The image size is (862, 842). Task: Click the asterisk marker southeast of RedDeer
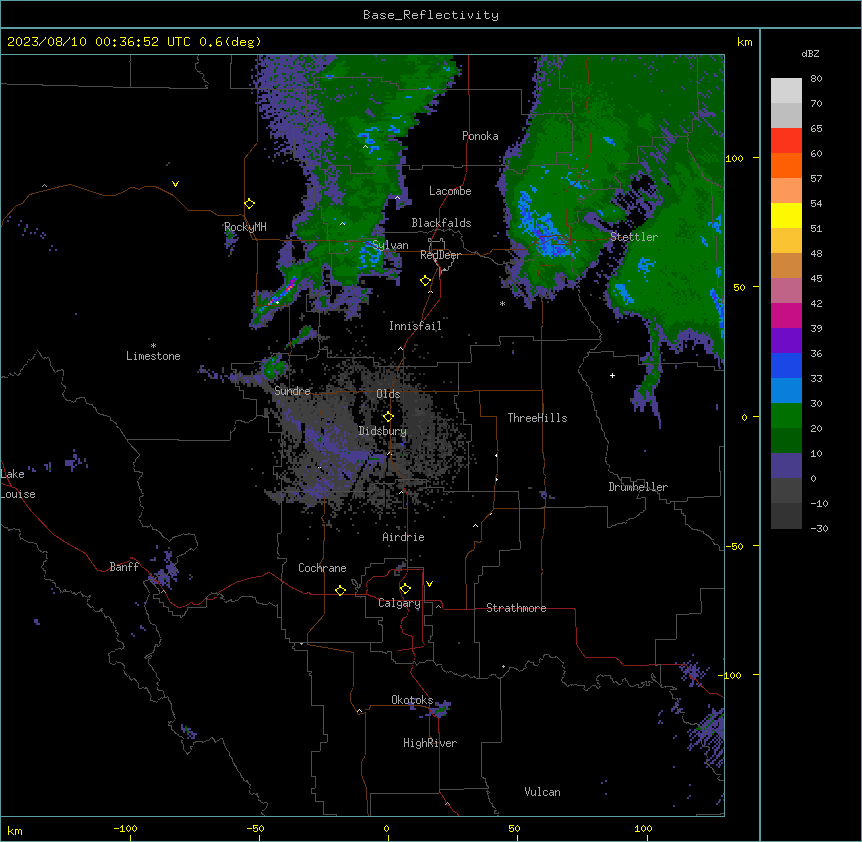(x=502, y=303)
